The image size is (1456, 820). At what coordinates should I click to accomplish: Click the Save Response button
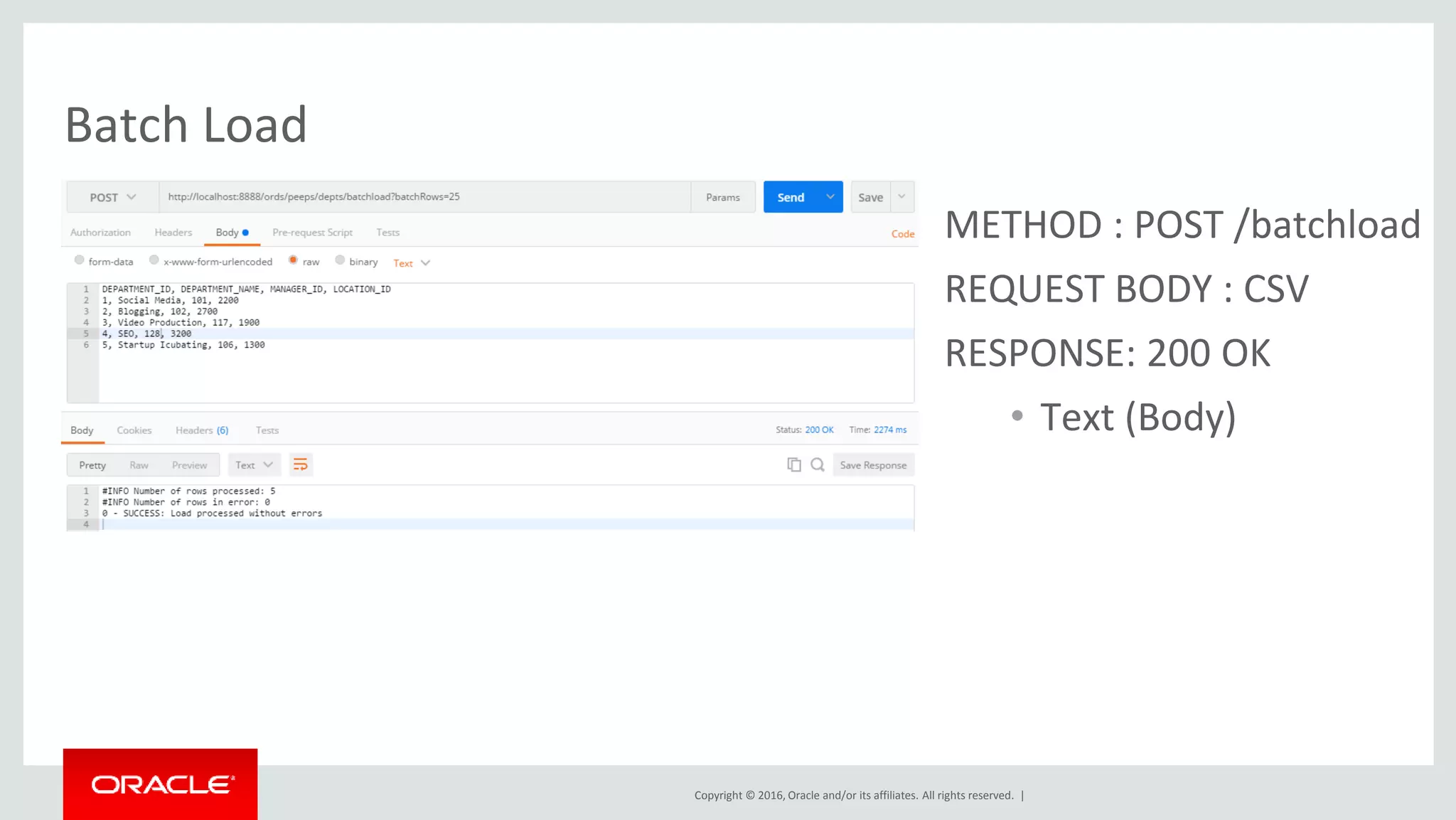(x=873, y=465)
